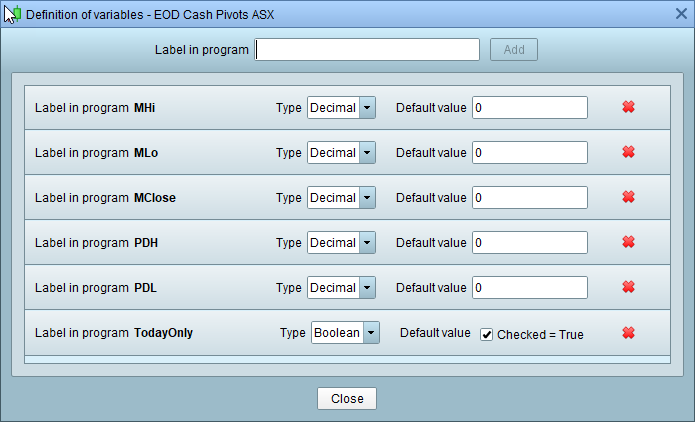Click the MHi Default value field

530,107
